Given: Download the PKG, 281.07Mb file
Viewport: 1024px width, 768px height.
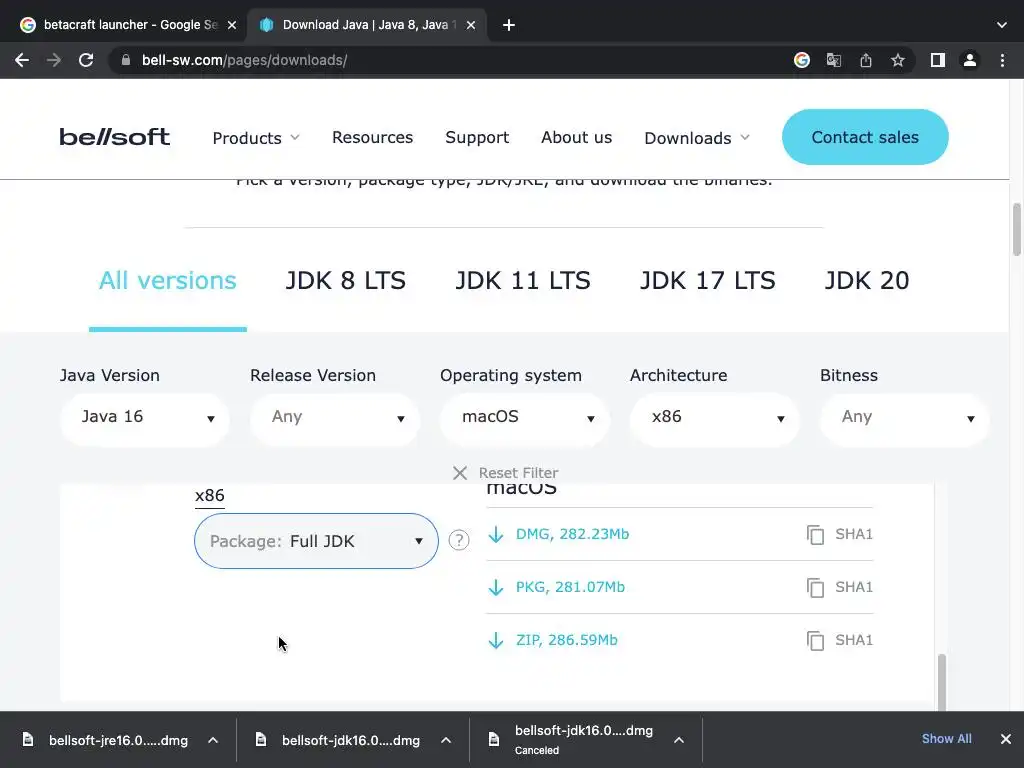Looking at the screenshot, I should pos(570,587).
